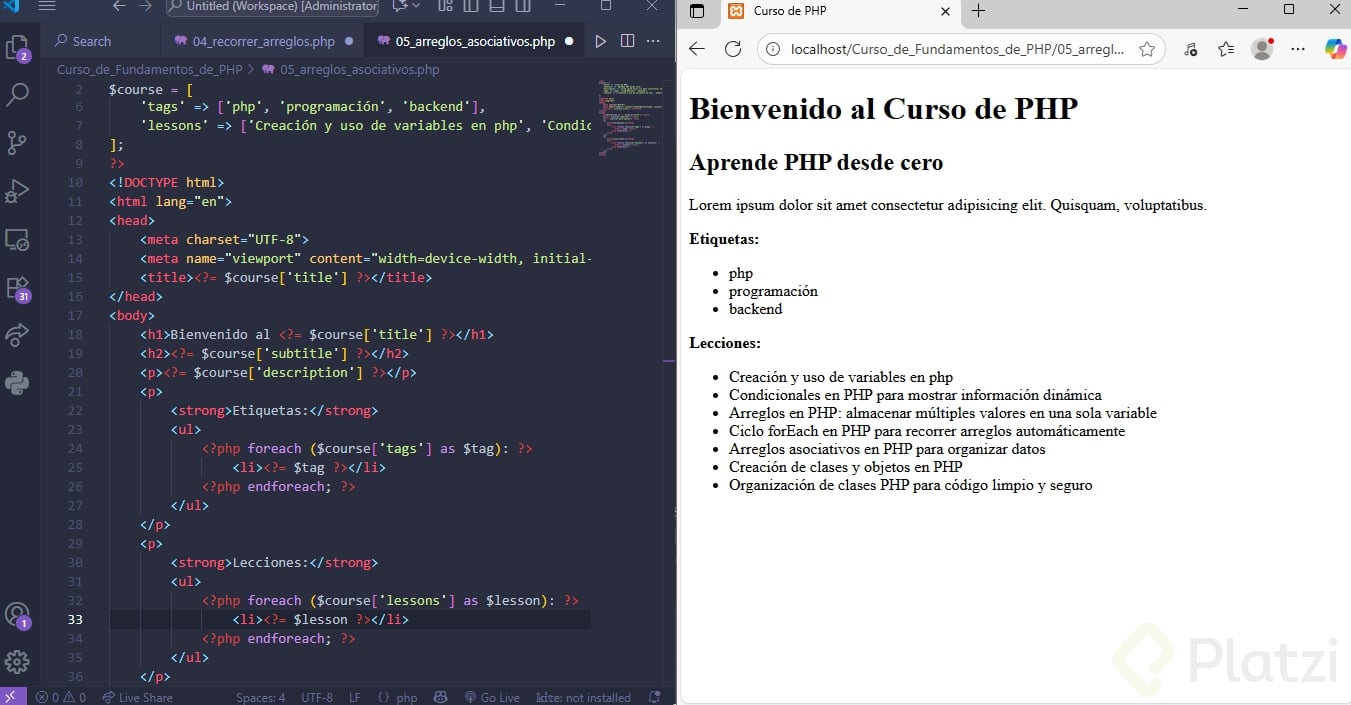Screen dimensions: 1351x705
Task: Open the Live Share activity bar icon
Action: tap(17, 335)
